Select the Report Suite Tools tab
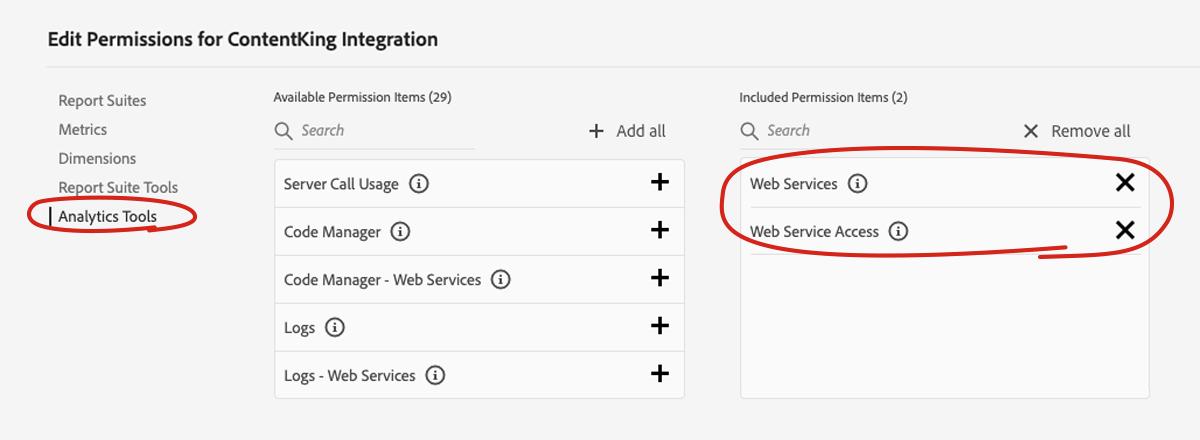Viewport: 1200px width, 440px height. click(x=118, y=187)
